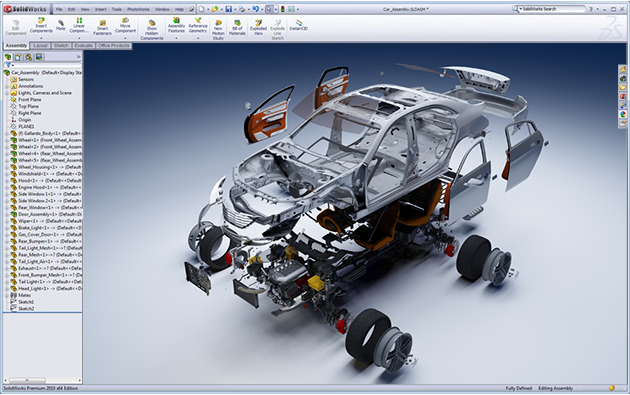The image size is (630, 395).
Task: Click the Rebuild traffic light icon
Action: click(x=283, y=9)
